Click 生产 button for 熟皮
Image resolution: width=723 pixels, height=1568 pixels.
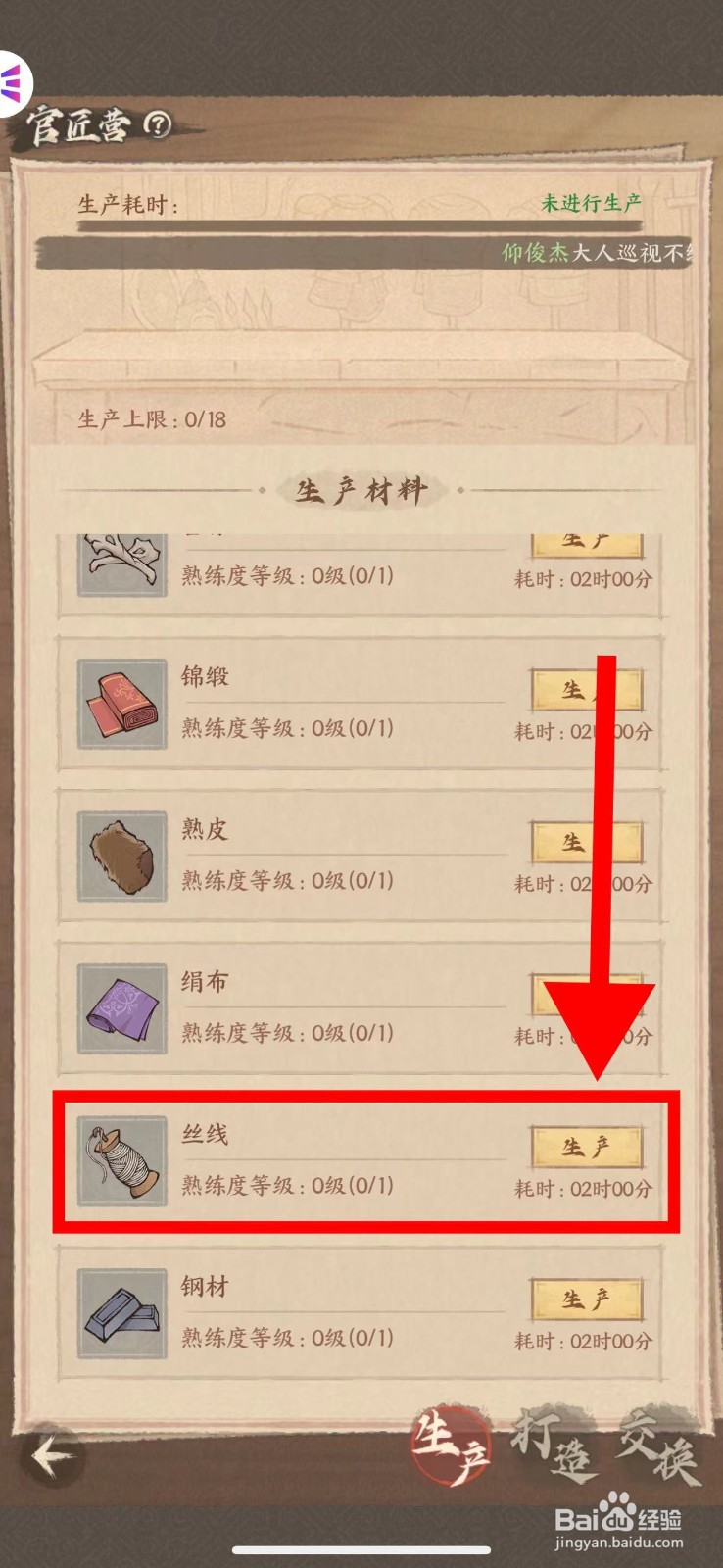586,843
